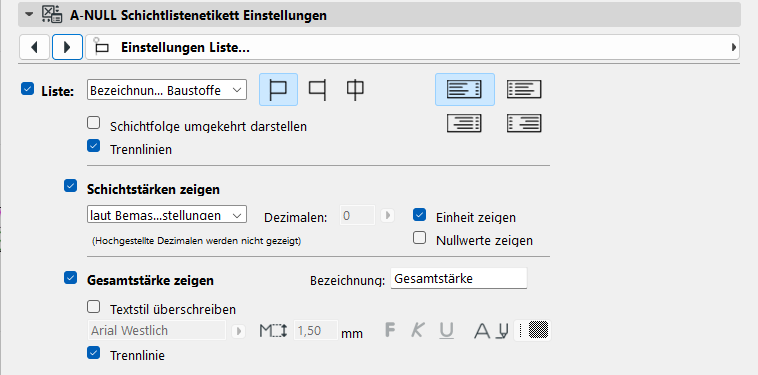The image size is (758, 375).
Task: Open the Bezeichnung Baustoffe dropdown
Action: [167, 90]
